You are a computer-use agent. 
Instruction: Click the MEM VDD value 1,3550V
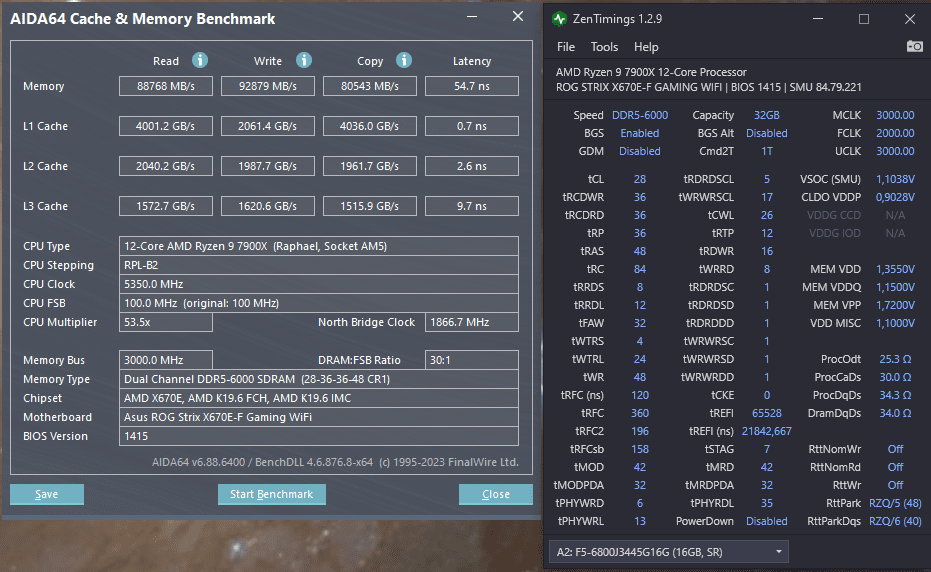point(895,269)
